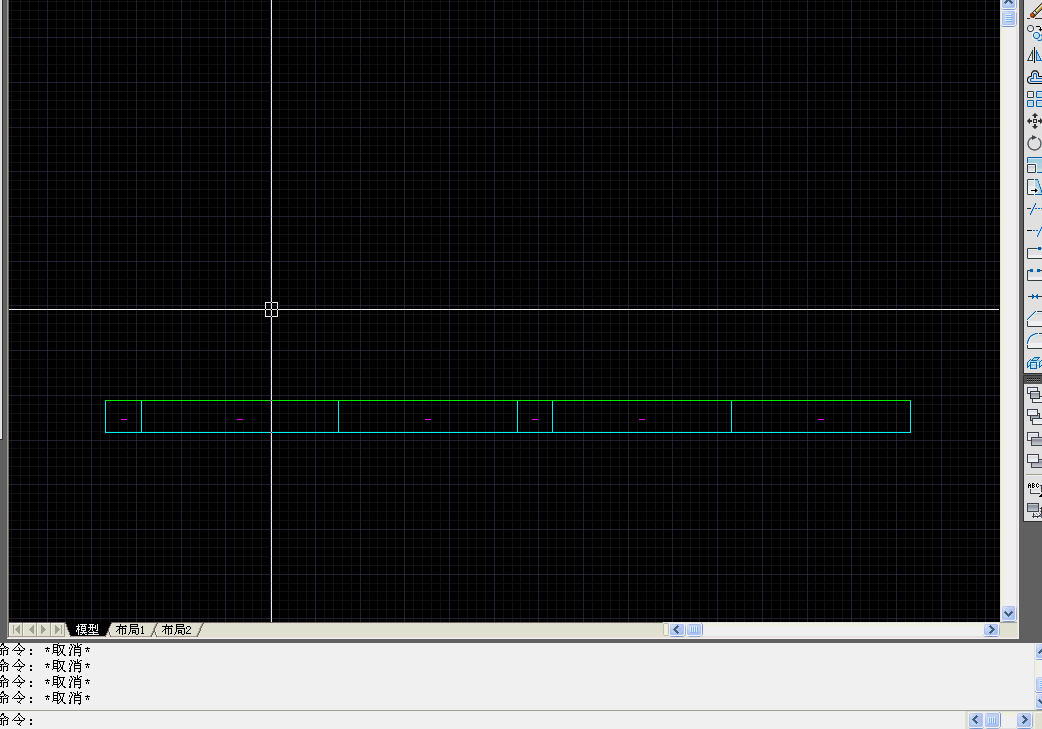
Task: Jump to first layout tab arrow
Action: (17, 630)
